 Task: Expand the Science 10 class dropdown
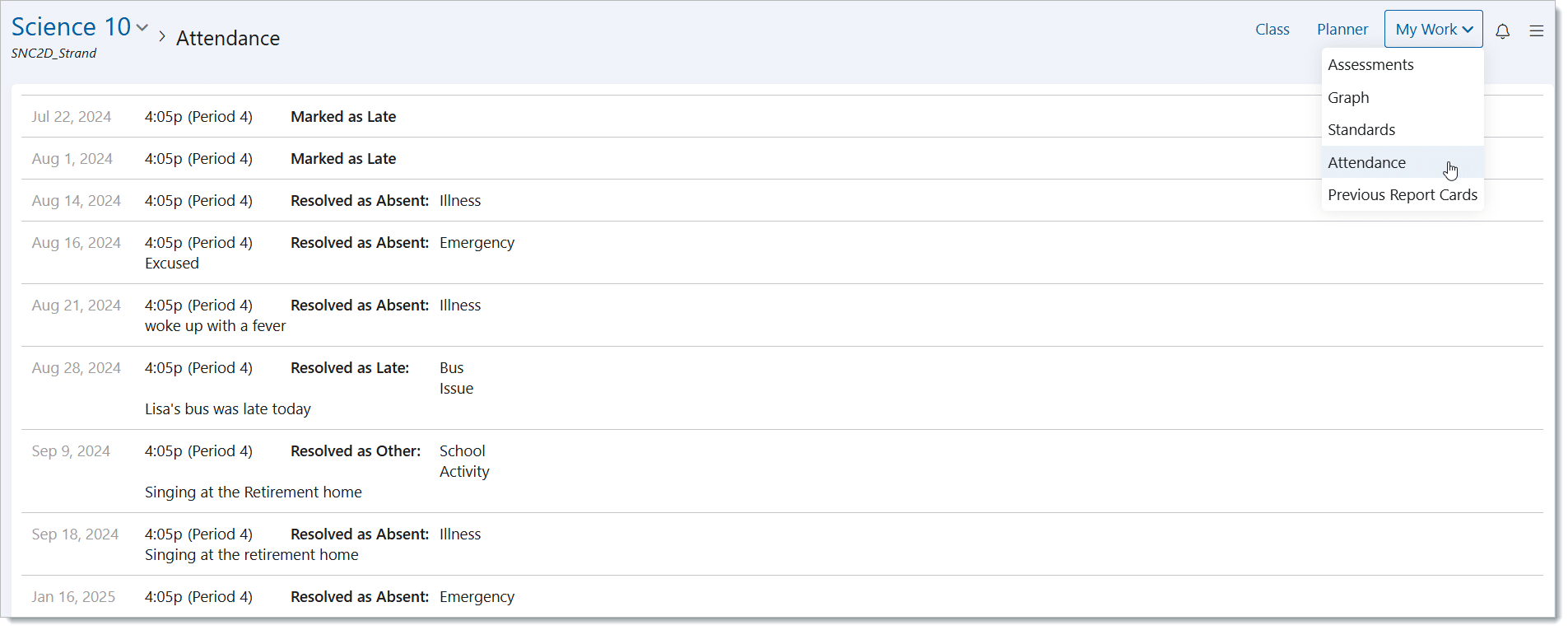coord(142,28)
